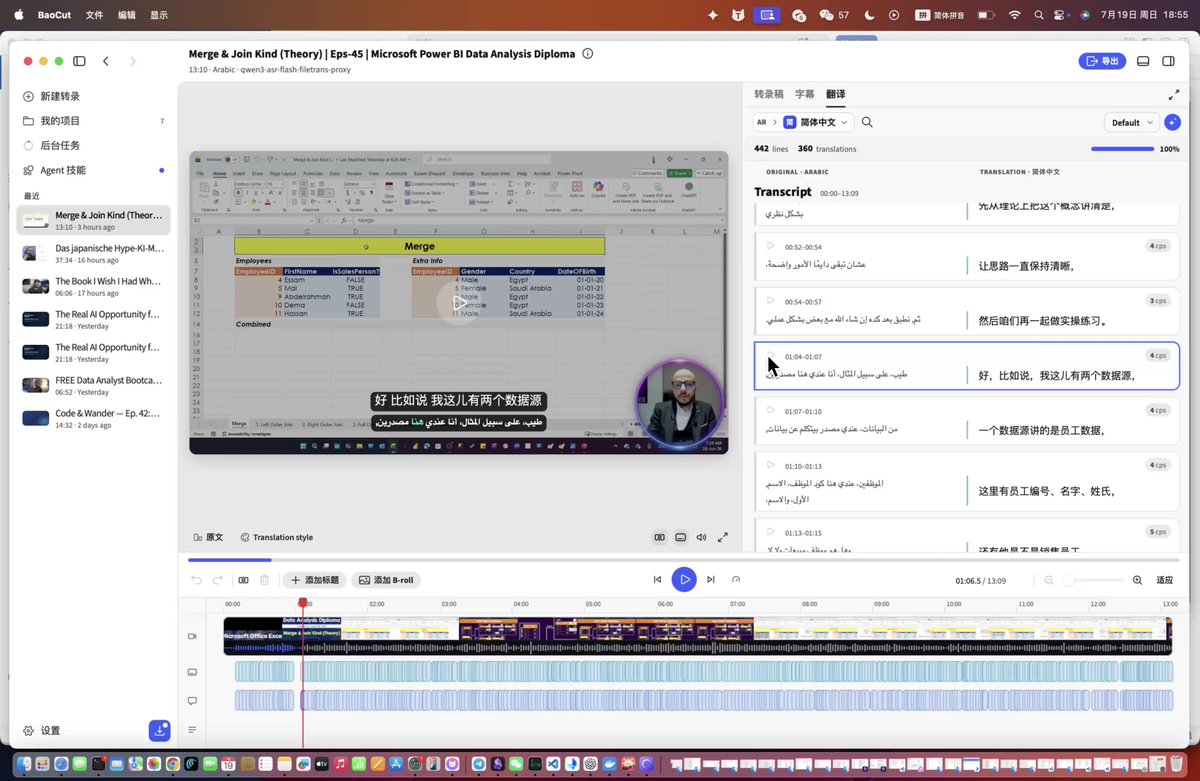Open video info icon beside the title
1200x781 pixels.
pyautogui.click(x=588, y=54)
